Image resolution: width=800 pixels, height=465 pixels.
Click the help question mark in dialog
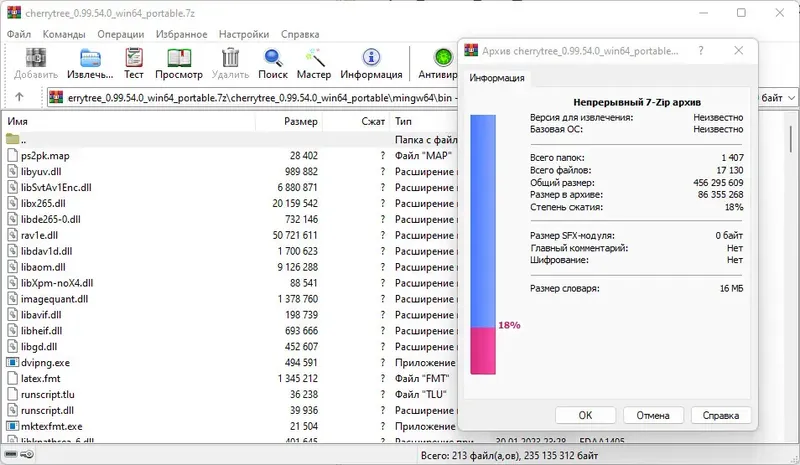pyautogui.click(x=701, y=51)
